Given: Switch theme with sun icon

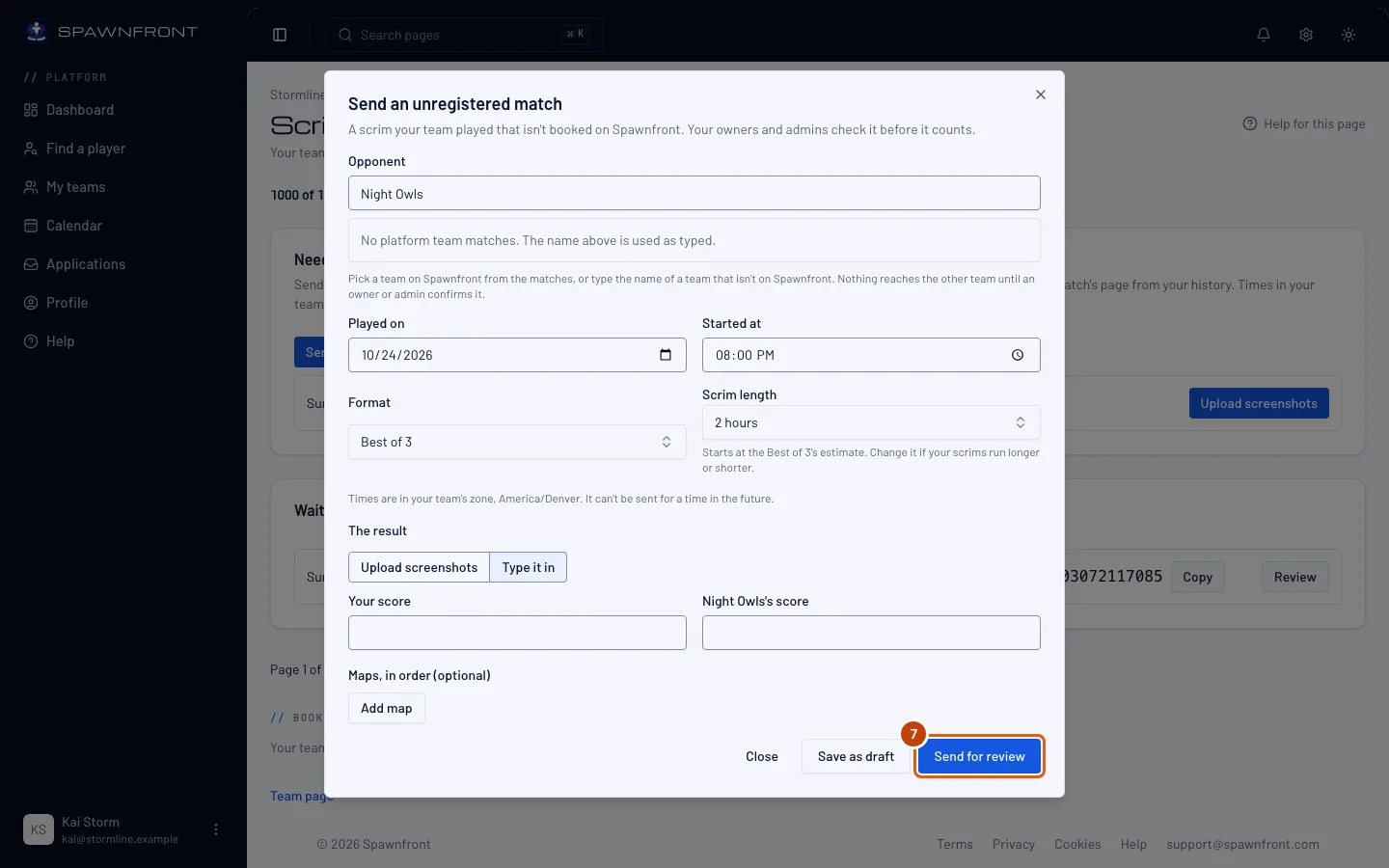Looking at the screenshot, I should pos(1348,35).
